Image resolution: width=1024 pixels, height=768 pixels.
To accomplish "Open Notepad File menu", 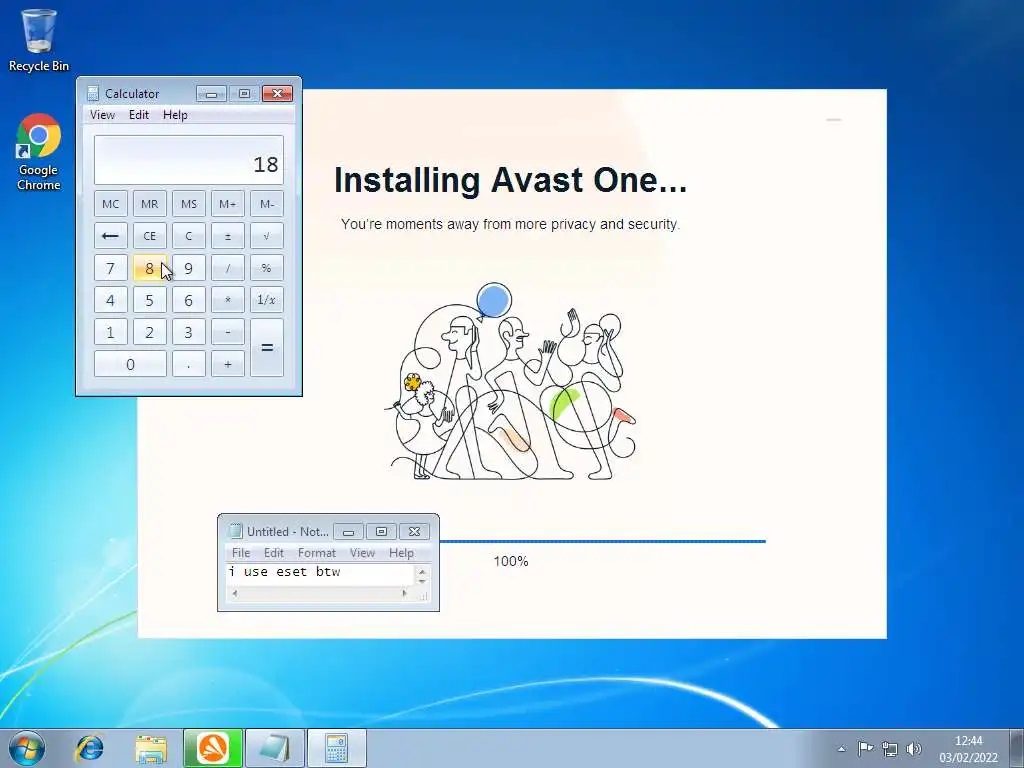I will point(241,553).
